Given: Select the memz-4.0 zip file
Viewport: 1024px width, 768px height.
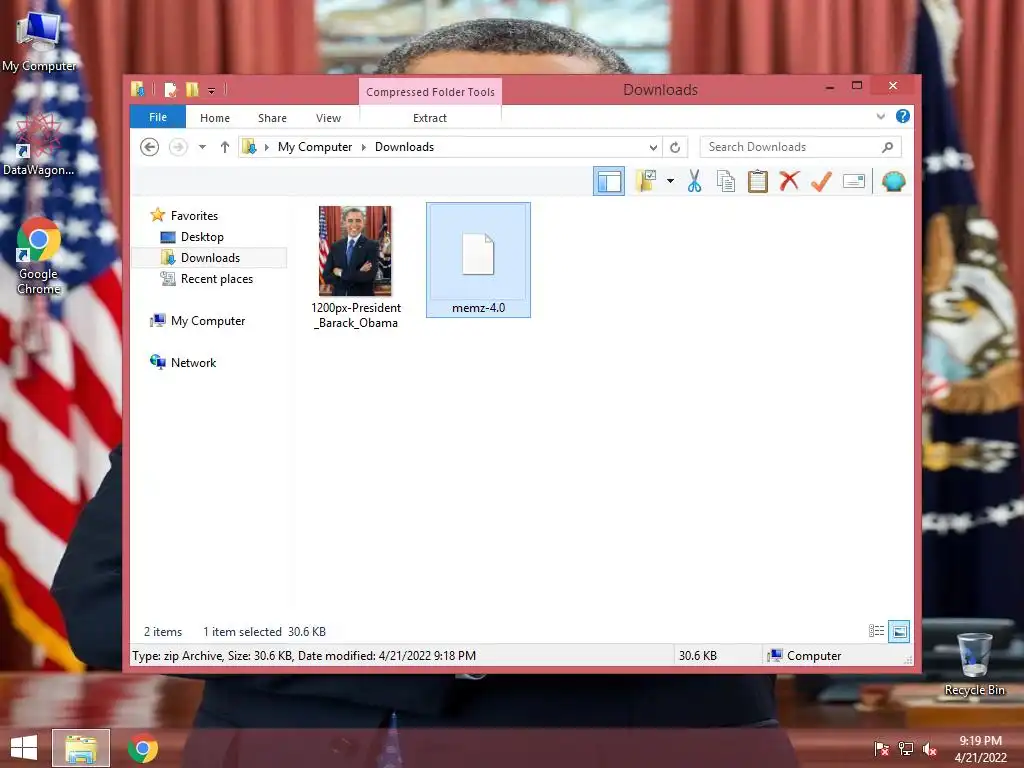Looking at the screenshot, I should [478, 260].
